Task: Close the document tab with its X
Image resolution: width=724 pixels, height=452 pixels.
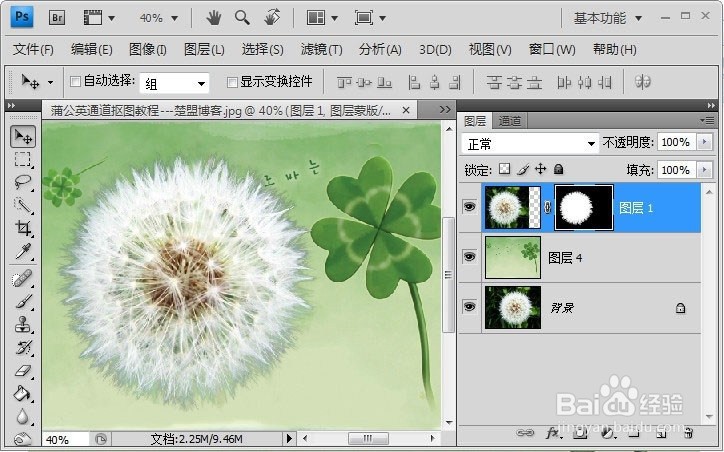Action: pyautogui.click(x=406, y=110)
